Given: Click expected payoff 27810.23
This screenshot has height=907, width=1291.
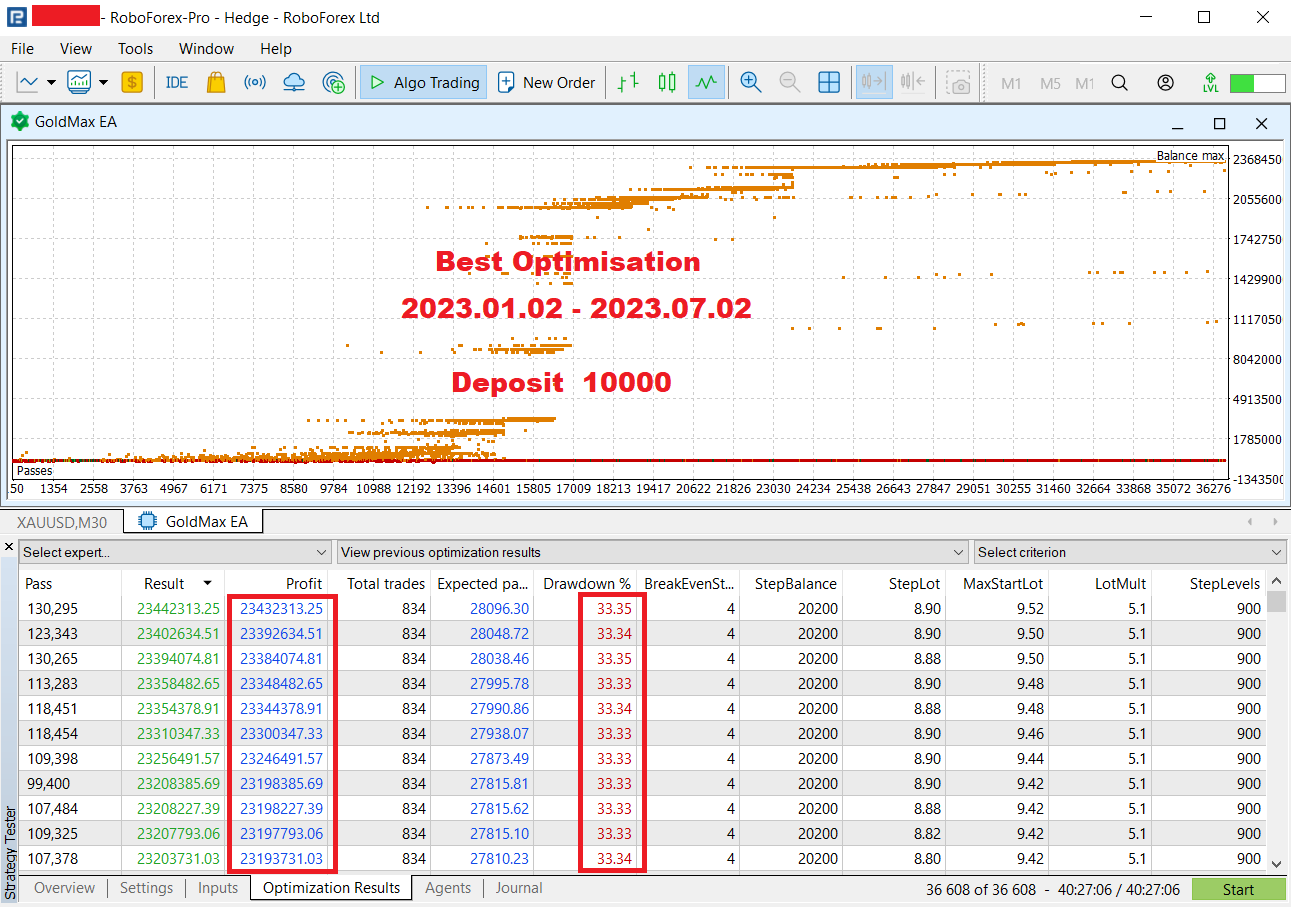Looking at the screenshot, I should [x=499, y=858].
